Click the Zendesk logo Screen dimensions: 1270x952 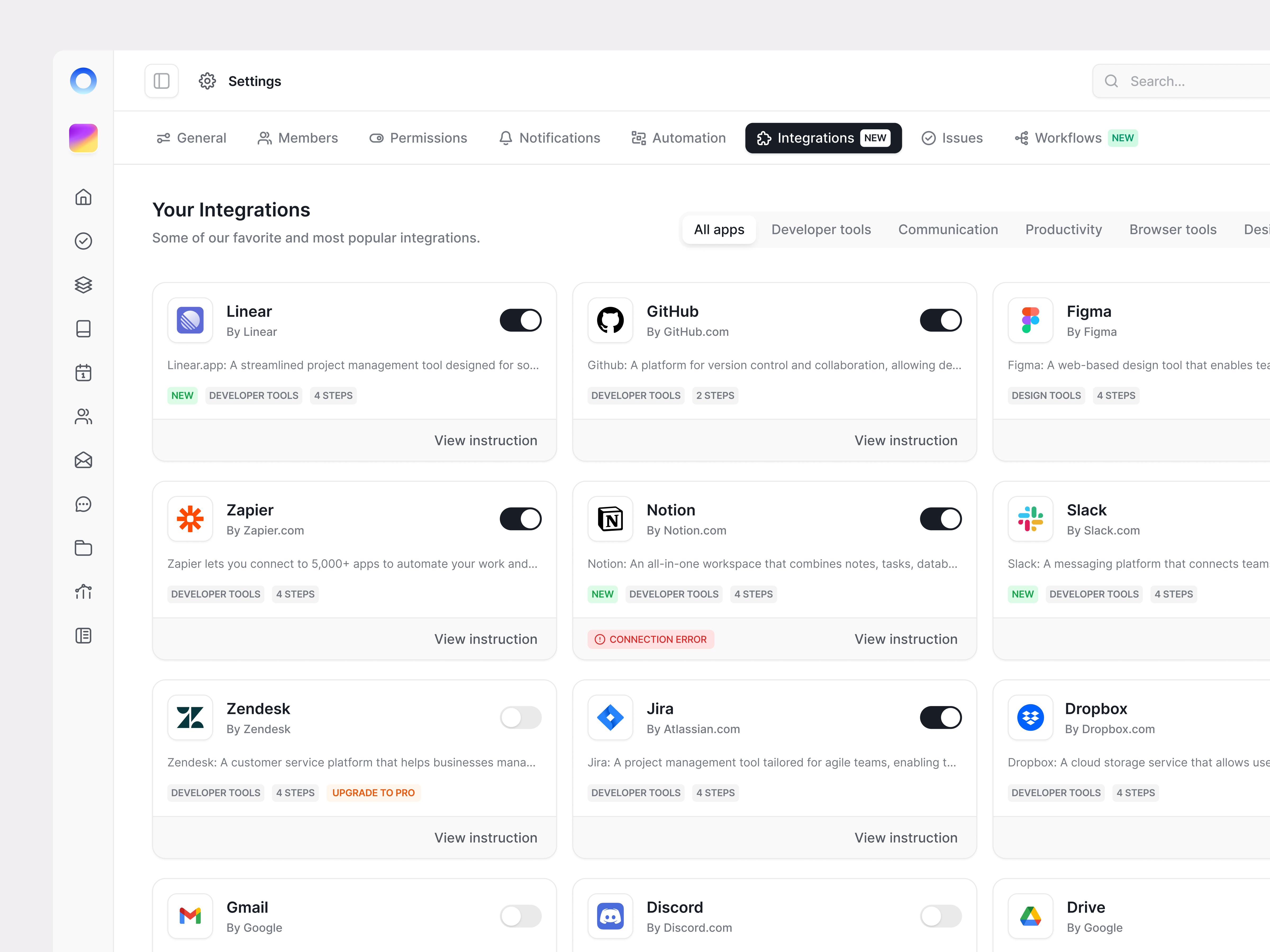(x=190, y=717)
